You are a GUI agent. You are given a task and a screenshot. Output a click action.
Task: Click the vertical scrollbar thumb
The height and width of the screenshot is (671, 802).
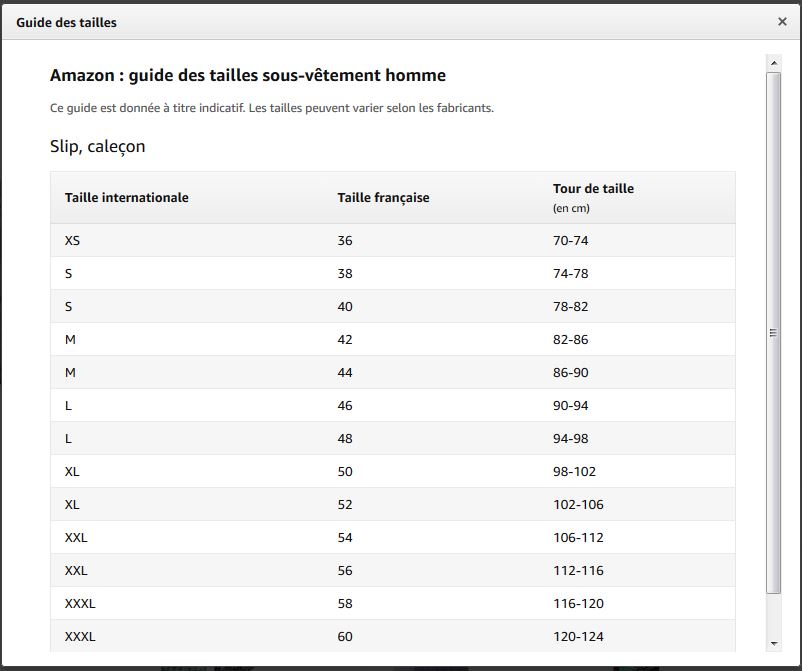(773, 332)
